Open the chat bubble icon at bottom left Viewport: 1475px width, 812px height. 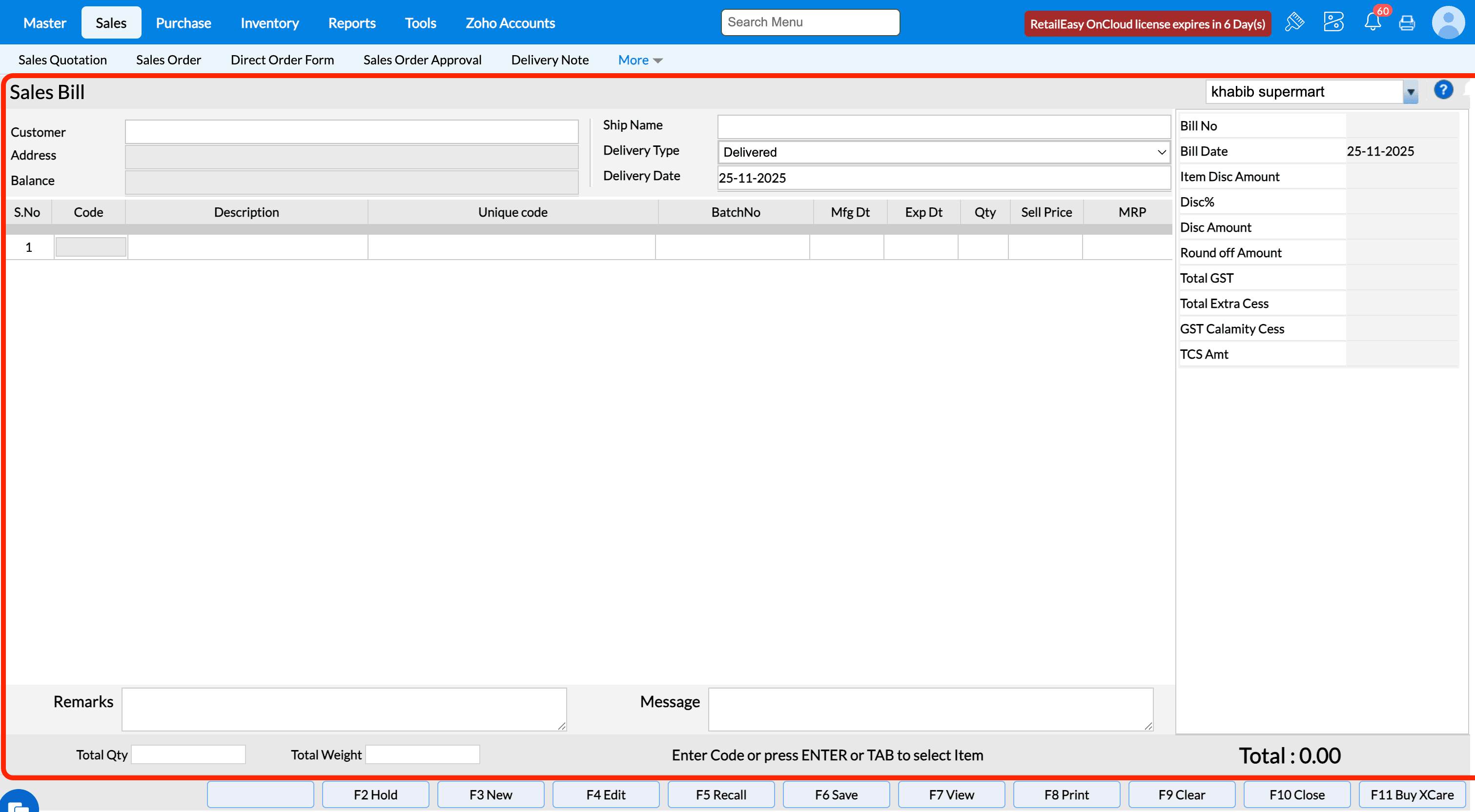[x=19, y=804]
